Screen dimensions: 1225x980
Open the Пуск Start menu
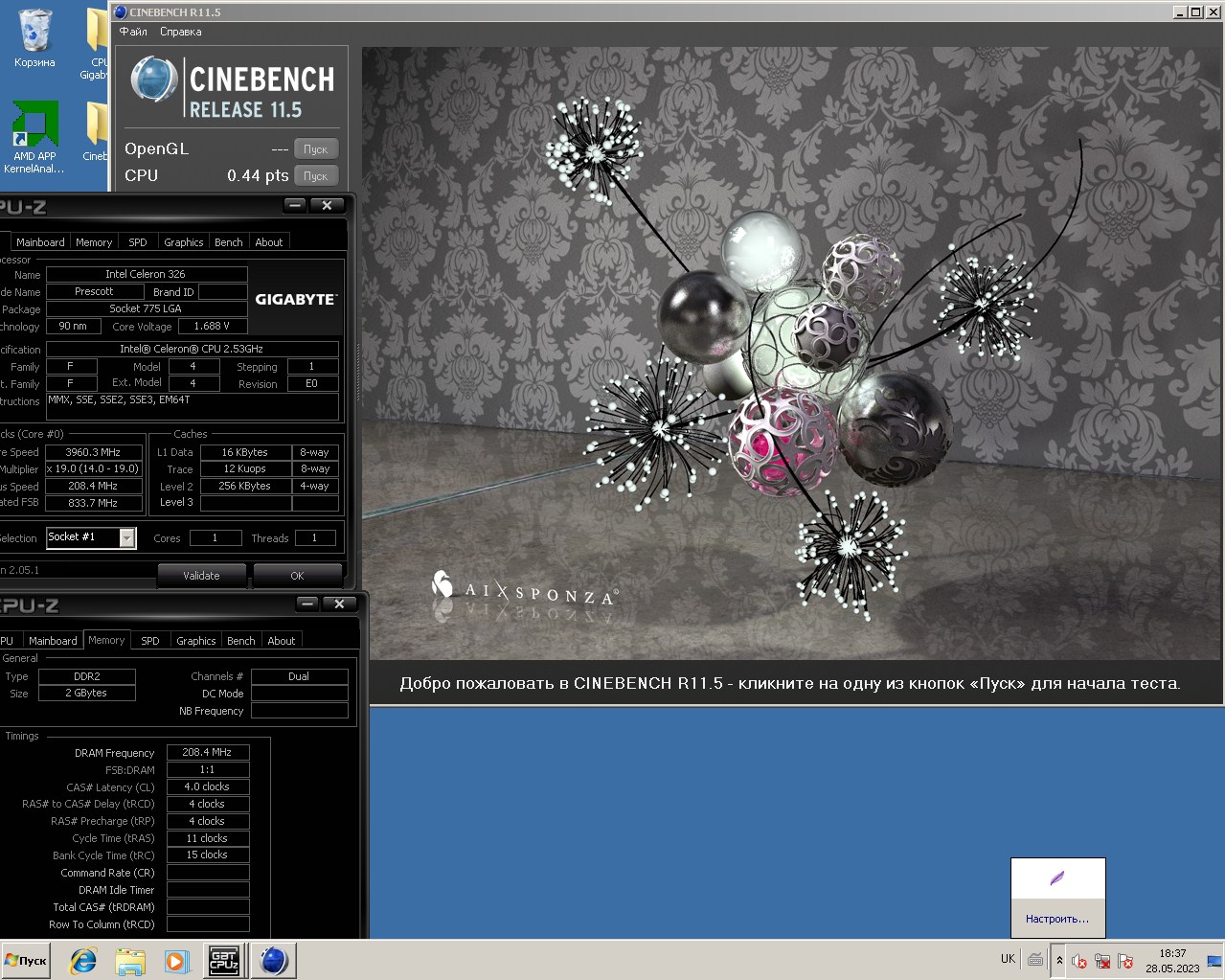click(27, 960)
